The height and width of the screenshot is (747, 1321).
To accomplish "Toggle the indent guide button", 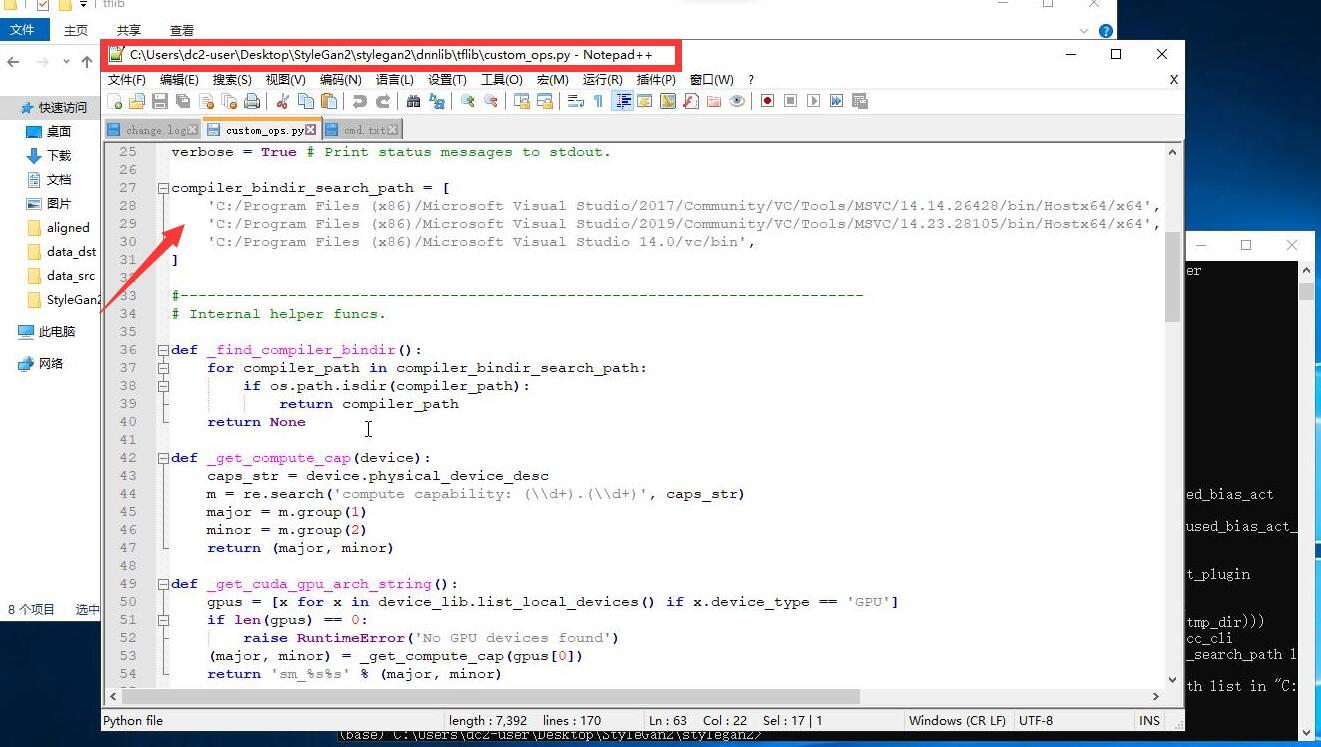I will [622, 101].
